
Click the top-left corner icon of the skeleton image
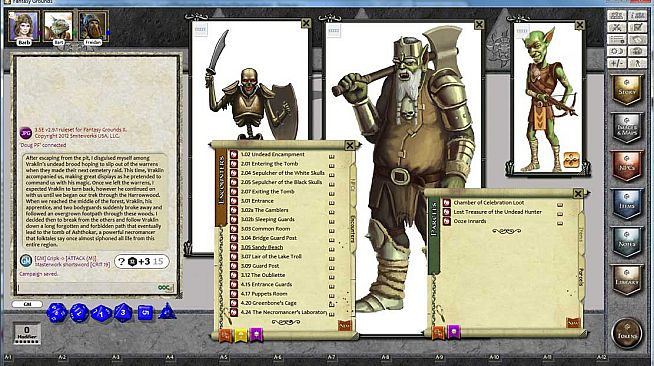(x=201, y=30)
